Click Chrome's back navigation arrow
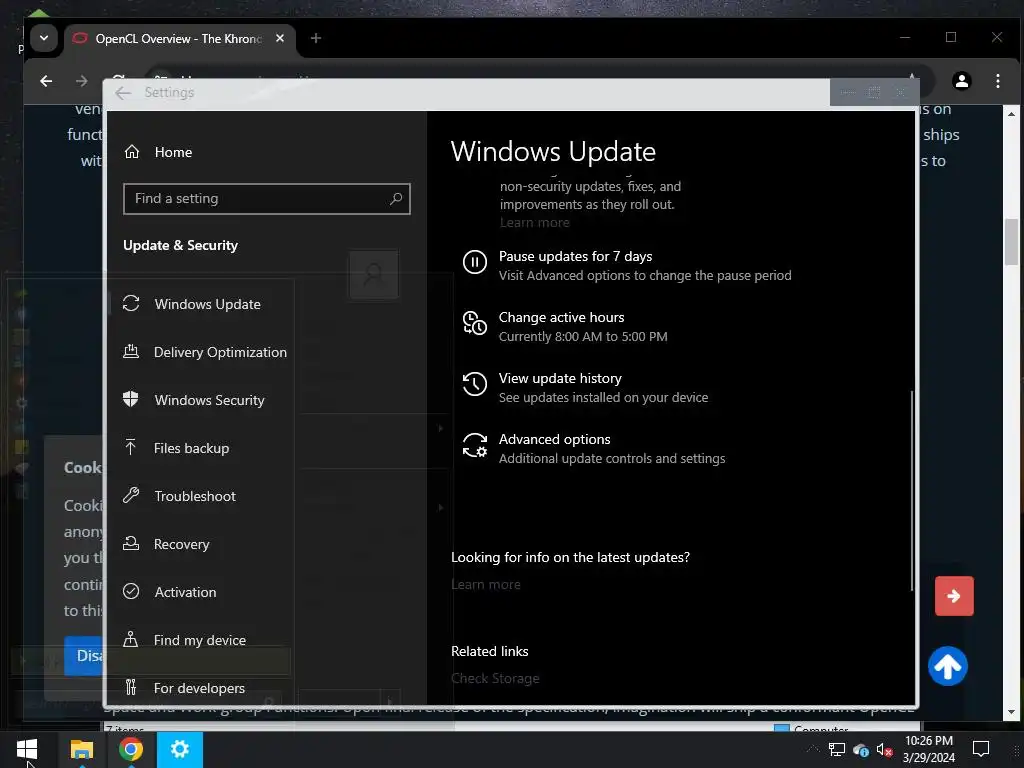 [46, 81]
